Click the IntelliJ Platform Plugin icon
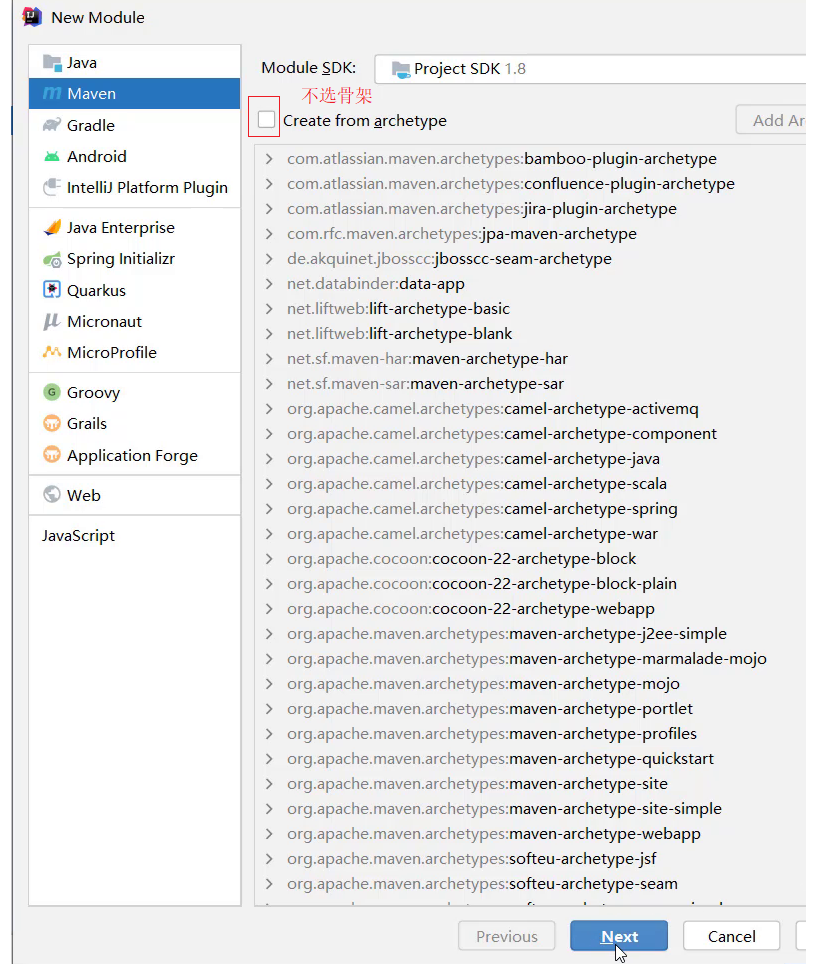The height and width of the screenshot is (974, 826). (x=52, y=188)
